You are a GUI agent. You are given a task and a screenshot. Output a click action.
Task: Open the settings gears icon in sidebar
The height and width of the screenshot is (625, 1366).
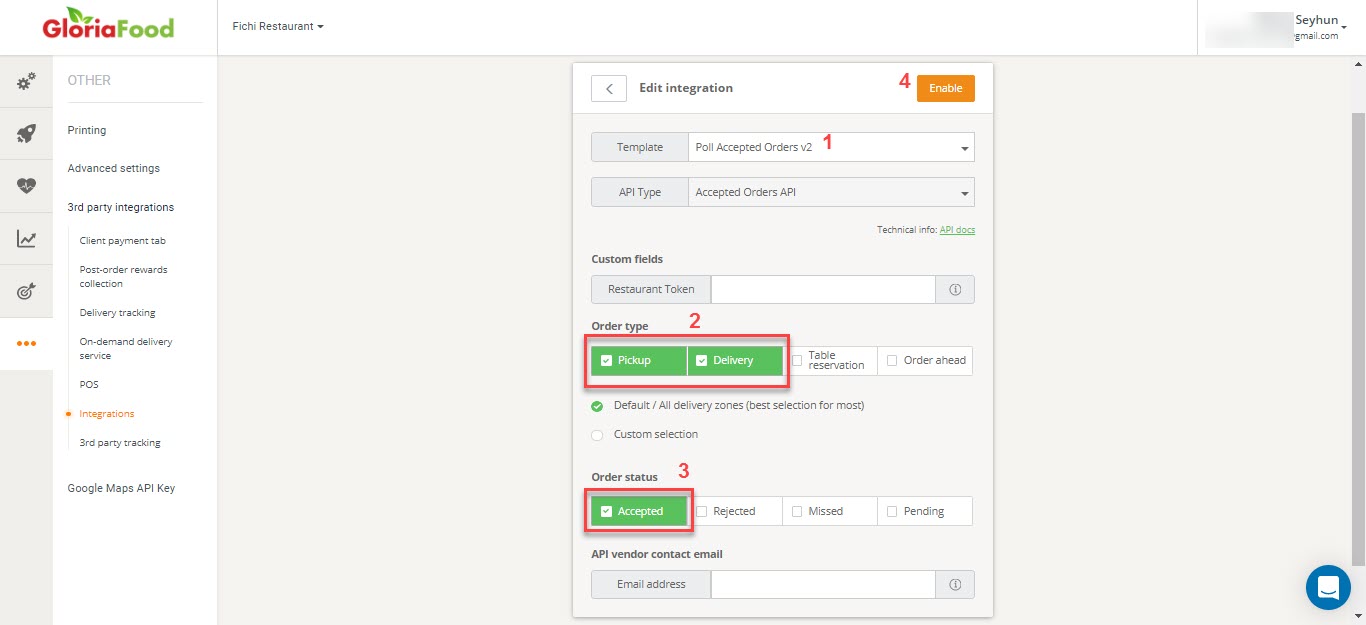click(x=26, y=81)
